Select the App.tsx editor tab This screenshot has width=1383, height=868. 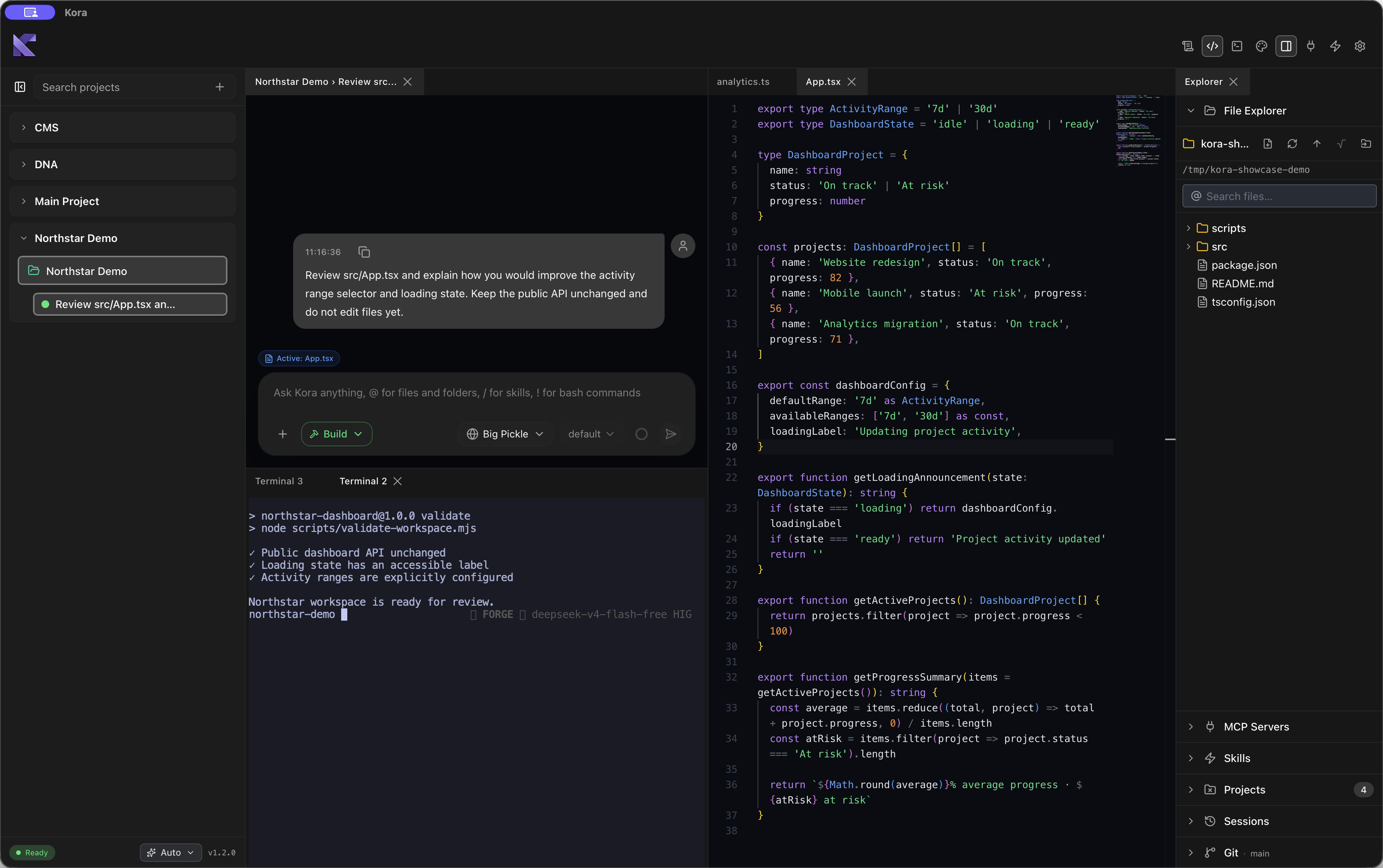823,81
